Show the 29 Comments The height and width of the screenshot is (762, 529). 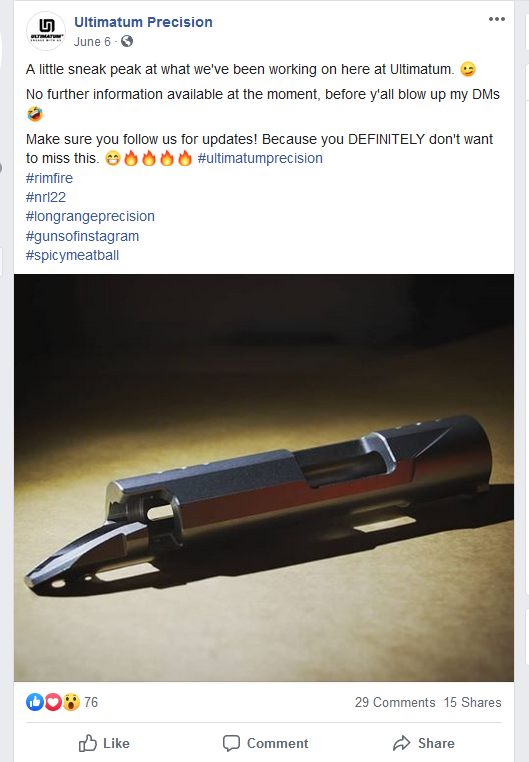coord(395,702)
